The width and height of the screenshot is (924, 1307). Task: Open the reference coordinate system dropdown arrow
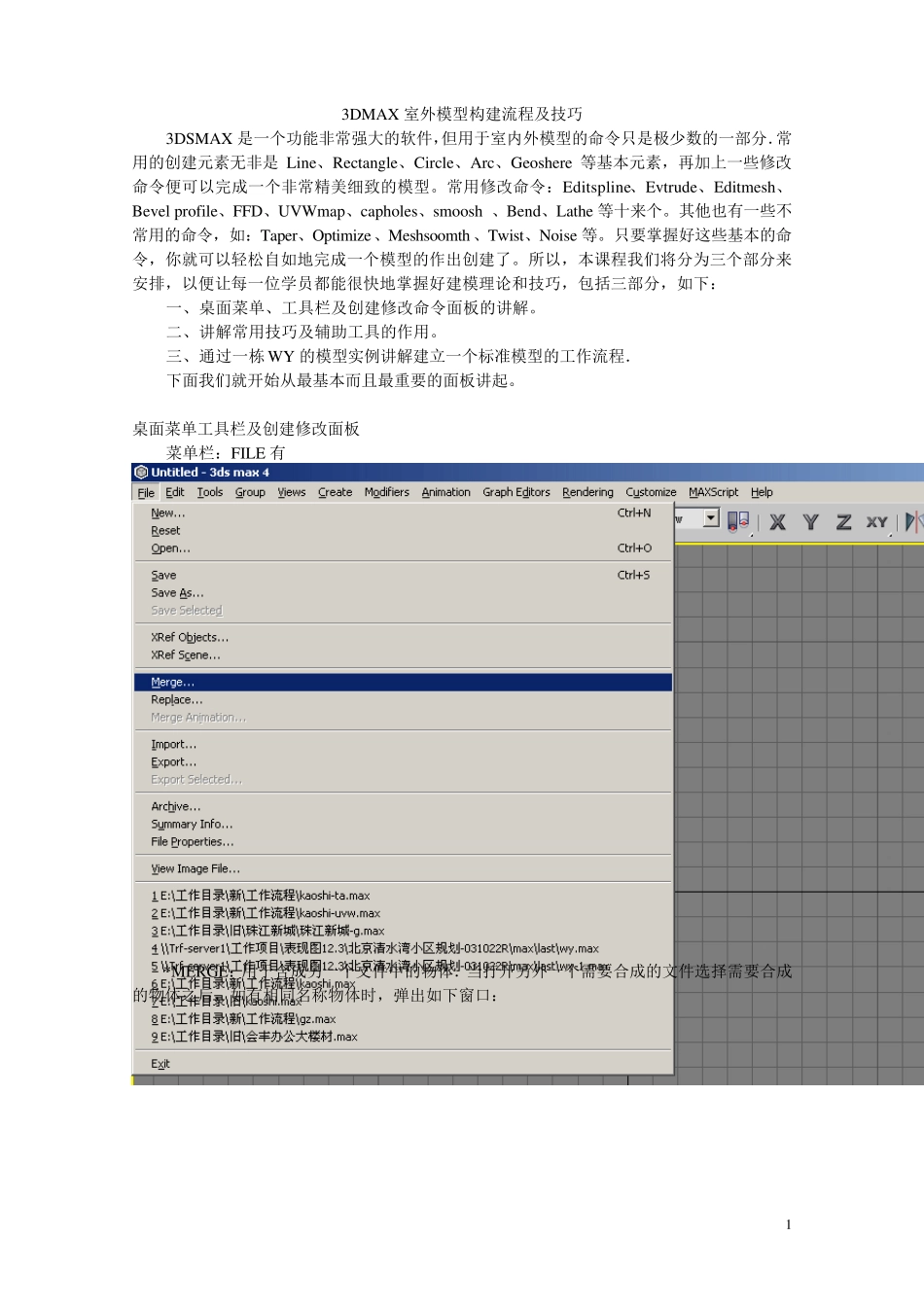(711, 518)
